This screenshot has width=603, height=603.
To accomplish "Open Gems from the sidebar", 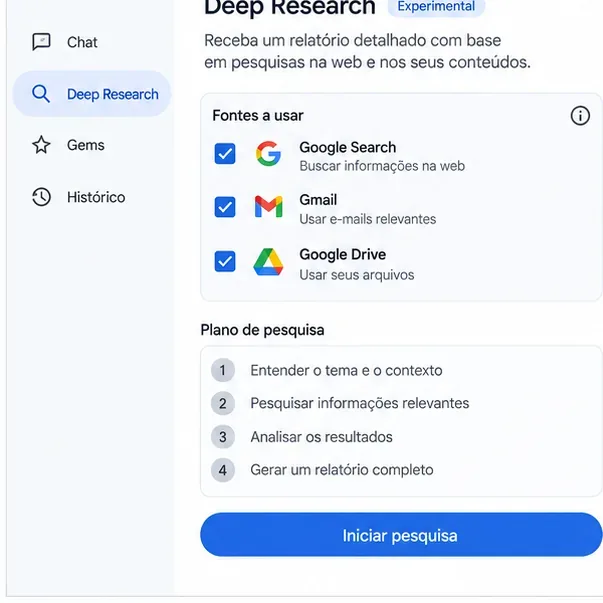I will coord(86,145).
